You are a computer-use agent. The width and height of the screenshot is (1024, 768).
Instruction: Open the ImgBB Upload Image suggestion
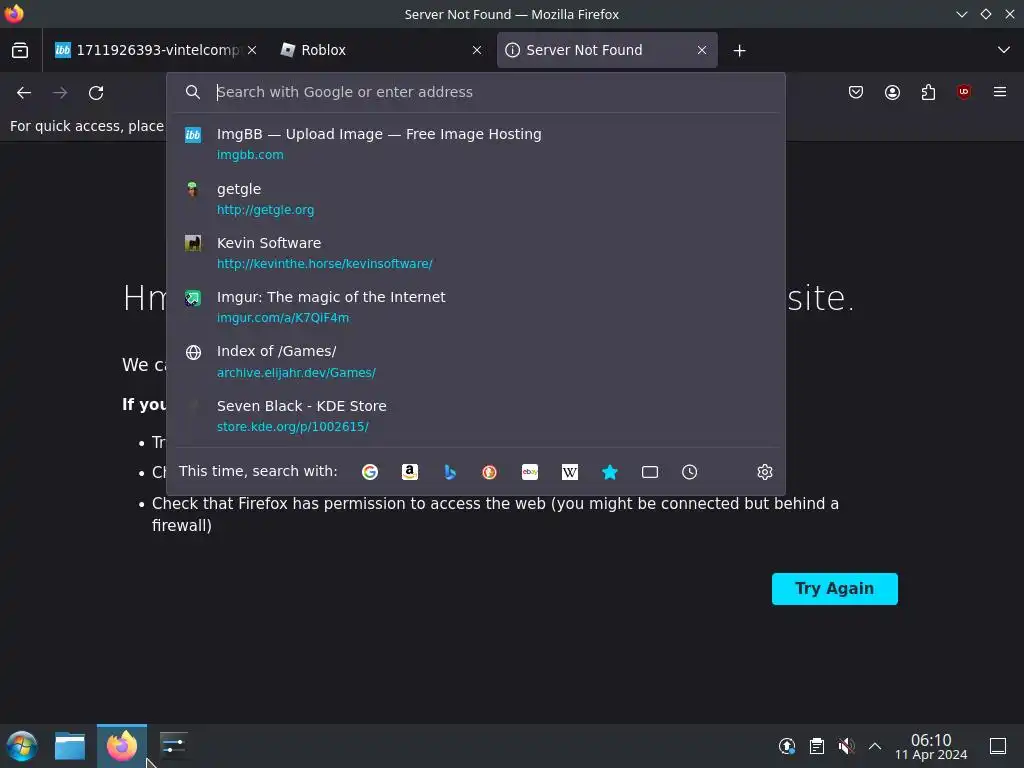click(x=475, y=144)
